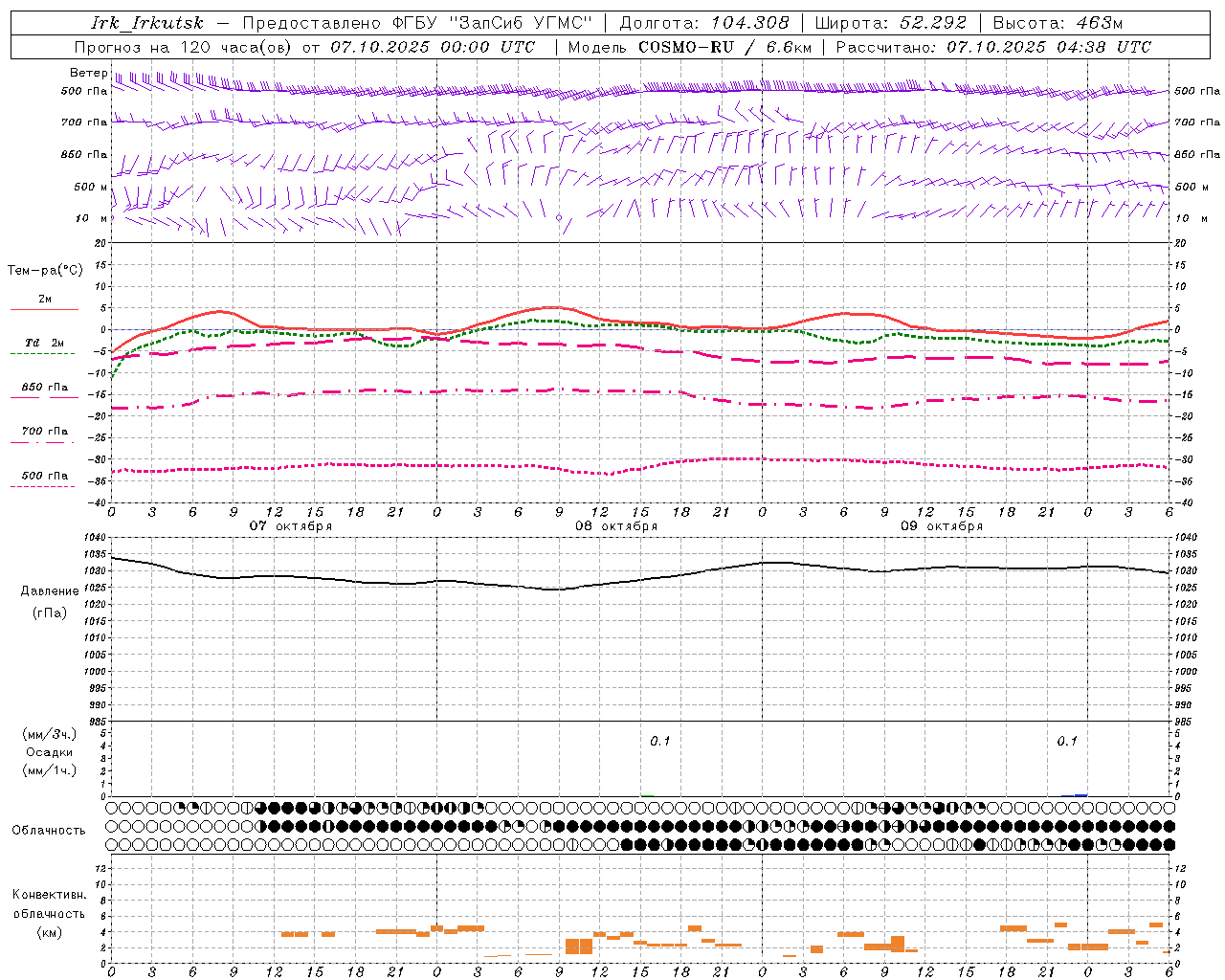Click the (км) unit under convective cloud label
Image resolution: width=1225 pixels, height=980 pixels.
coord(49,932)
